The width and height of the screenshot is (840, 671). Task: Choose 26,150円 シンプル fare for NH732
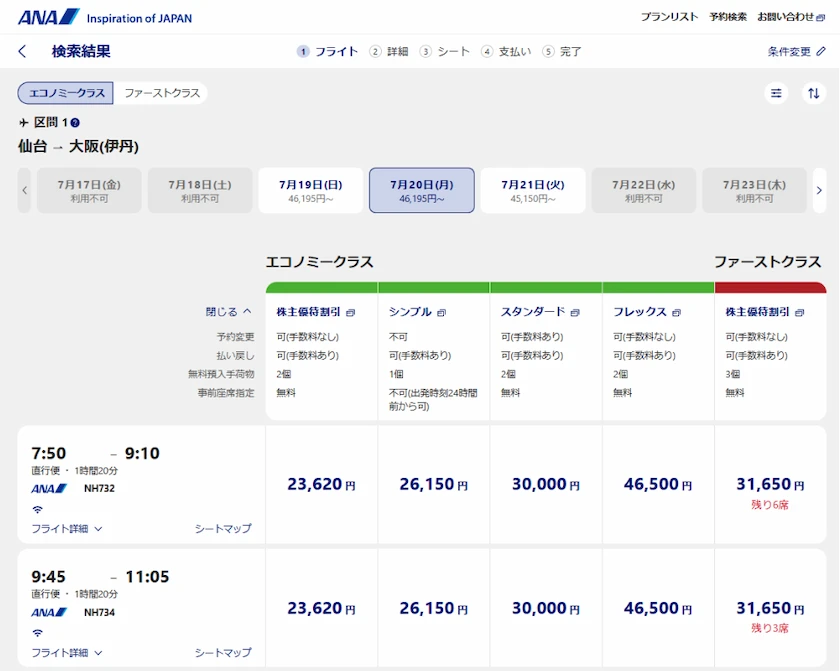(433, 485)
